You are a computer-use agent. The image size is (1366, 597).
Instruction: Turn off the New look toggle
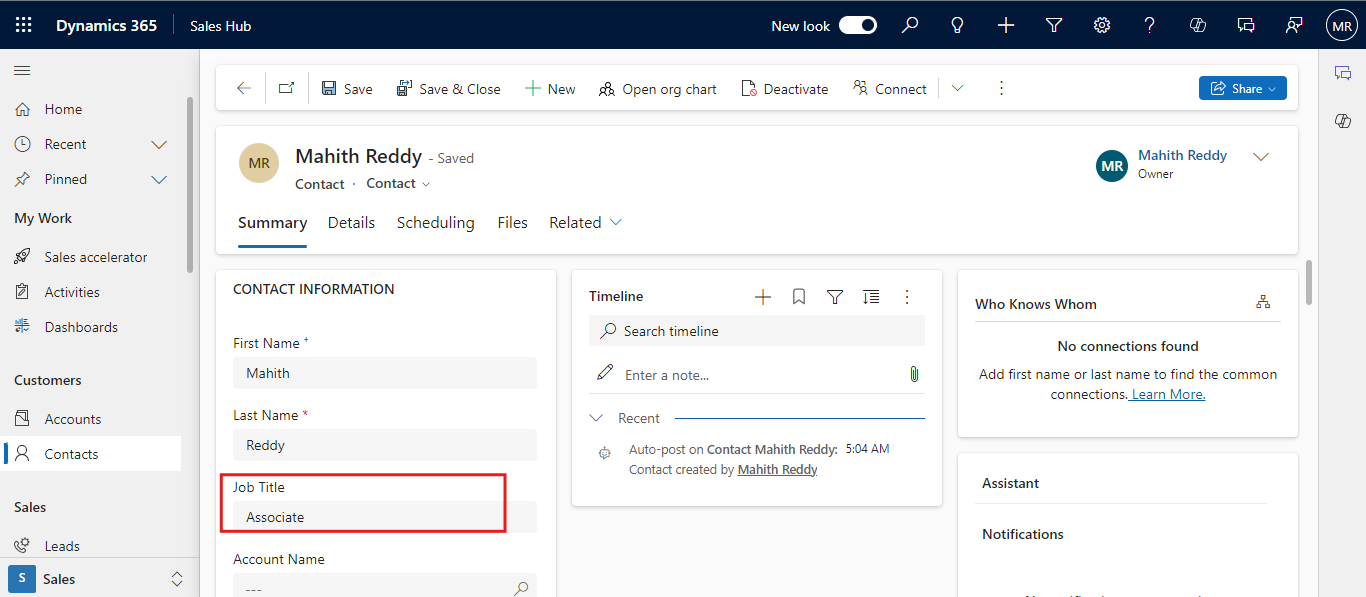pyautogui.click(x=857, y=25)
